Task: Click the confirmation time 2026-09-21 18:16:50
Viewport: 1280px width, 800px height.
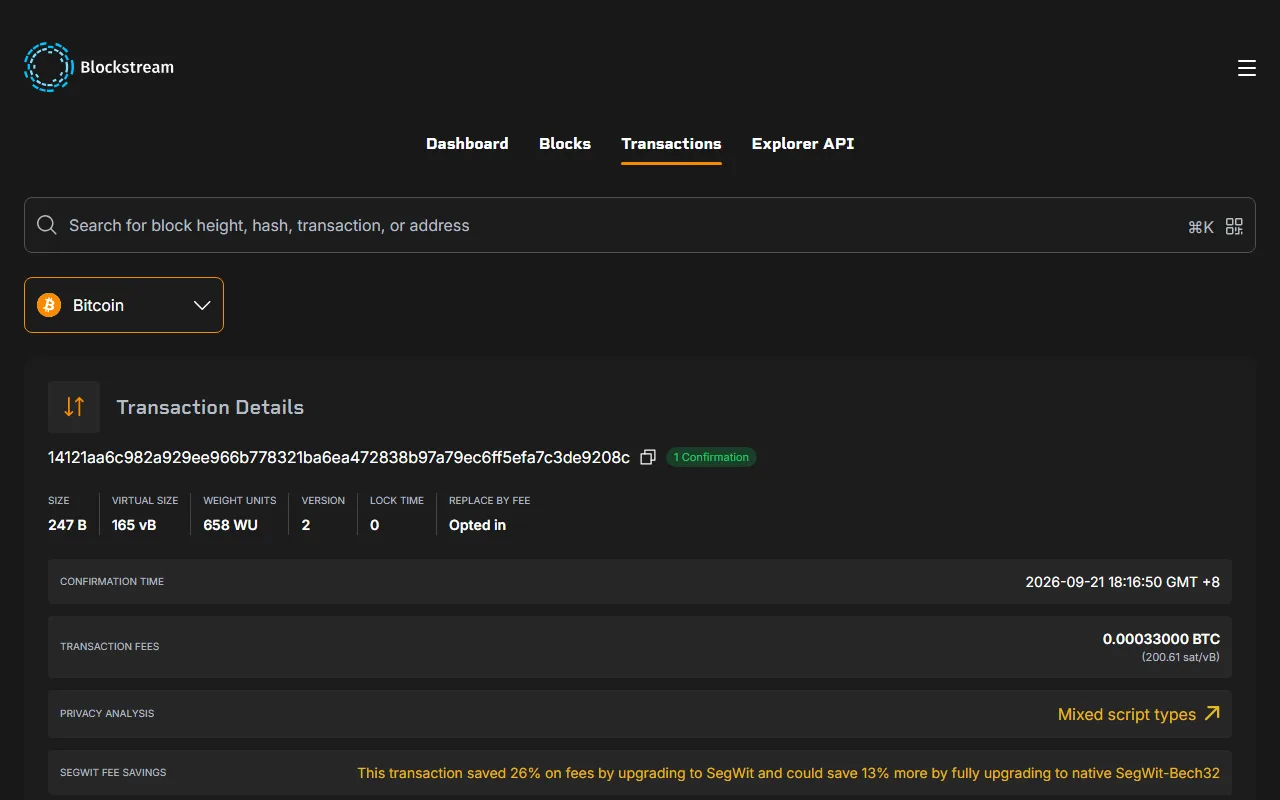Action: (x=1123, y=581)
